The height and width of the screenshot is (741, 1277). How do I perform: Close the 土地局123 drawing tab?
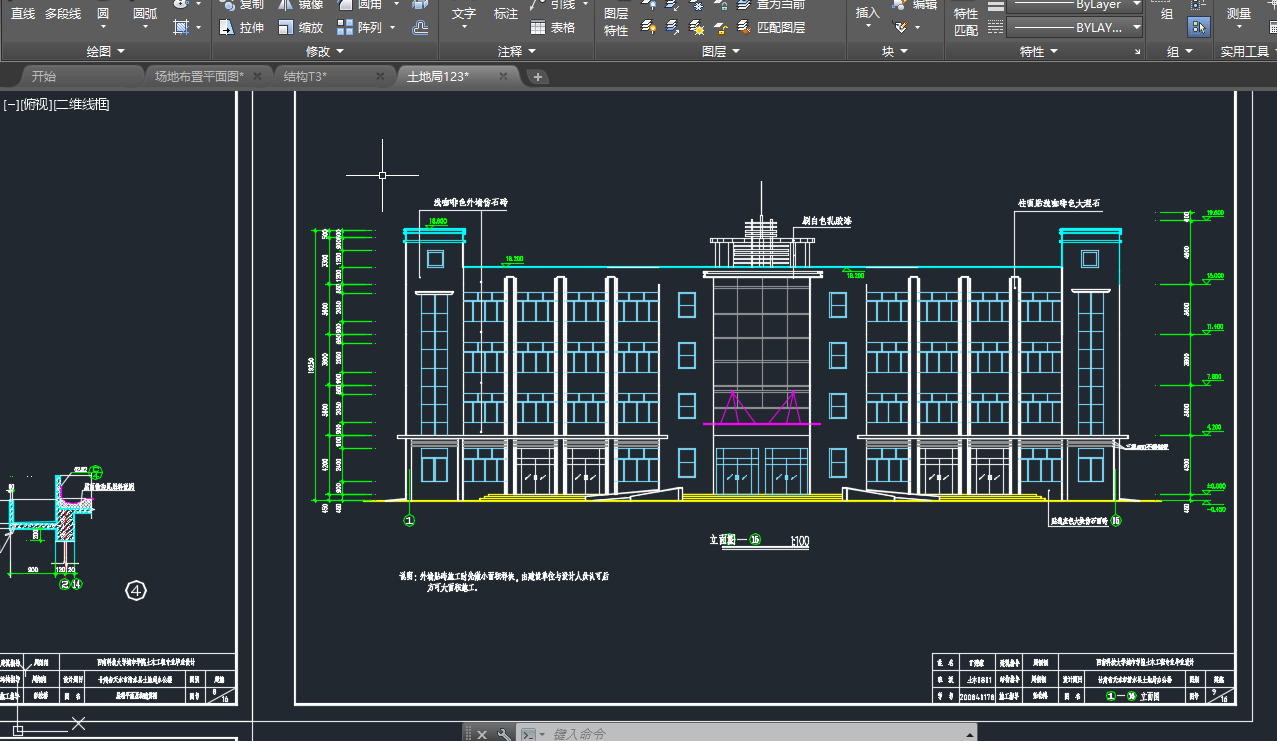[503, 76]
